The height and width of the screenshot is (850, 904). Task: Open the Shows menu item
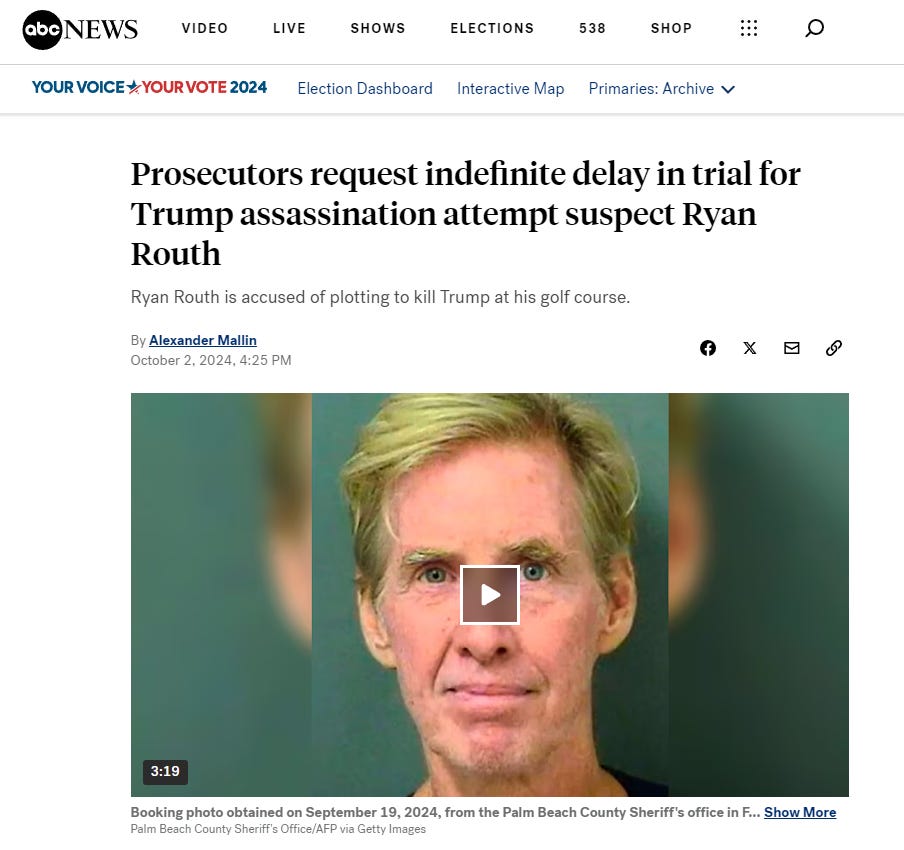[x=378, y=28]
